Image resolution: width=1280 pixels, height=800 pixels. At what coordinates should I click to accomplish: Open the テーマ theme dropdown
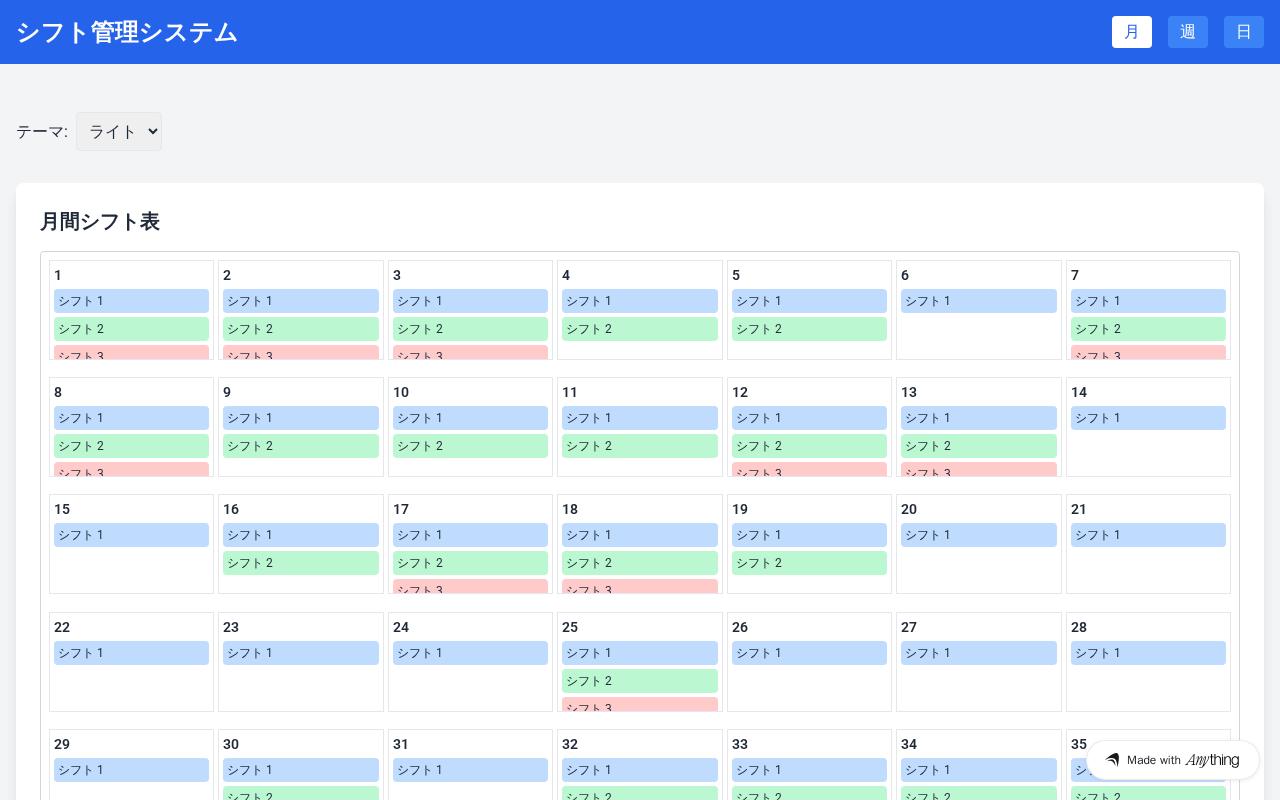point(119,132)
